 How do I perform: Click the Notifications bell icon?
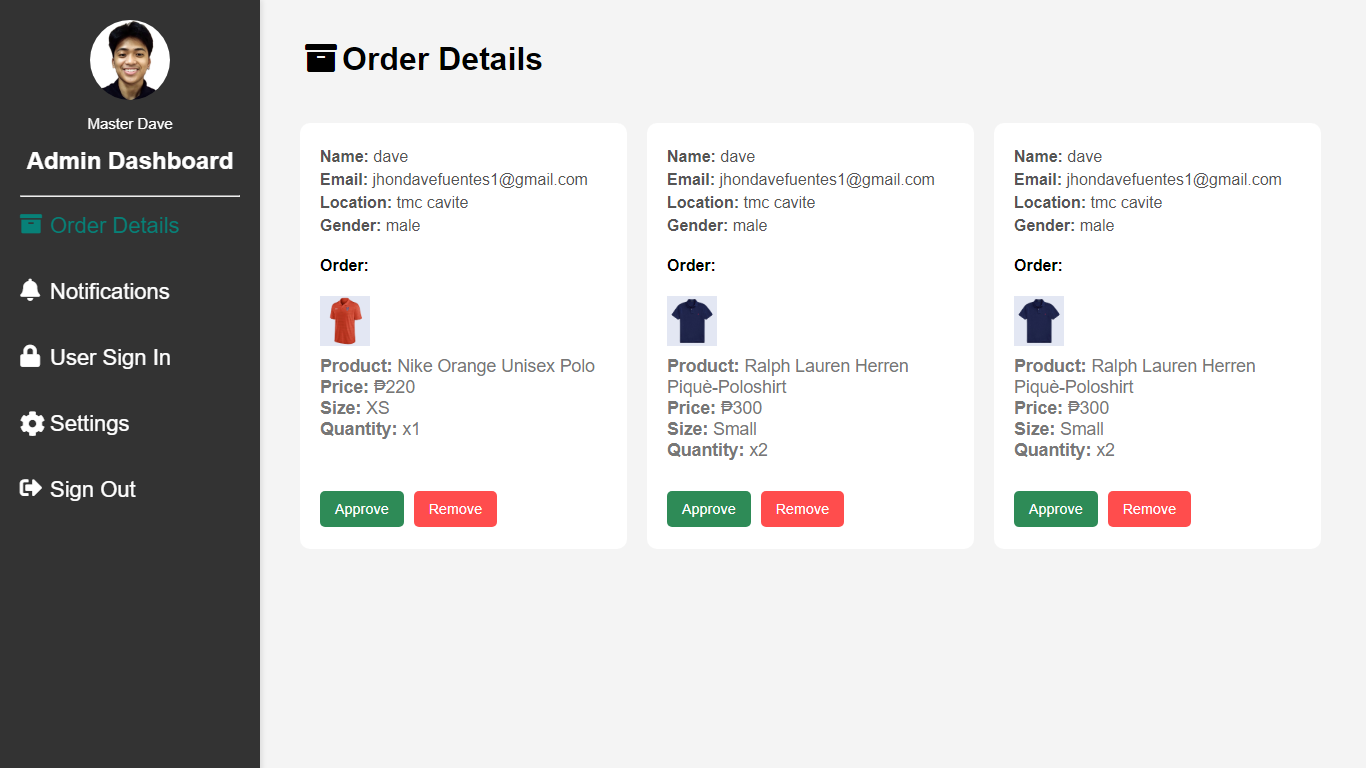(30, 290)
